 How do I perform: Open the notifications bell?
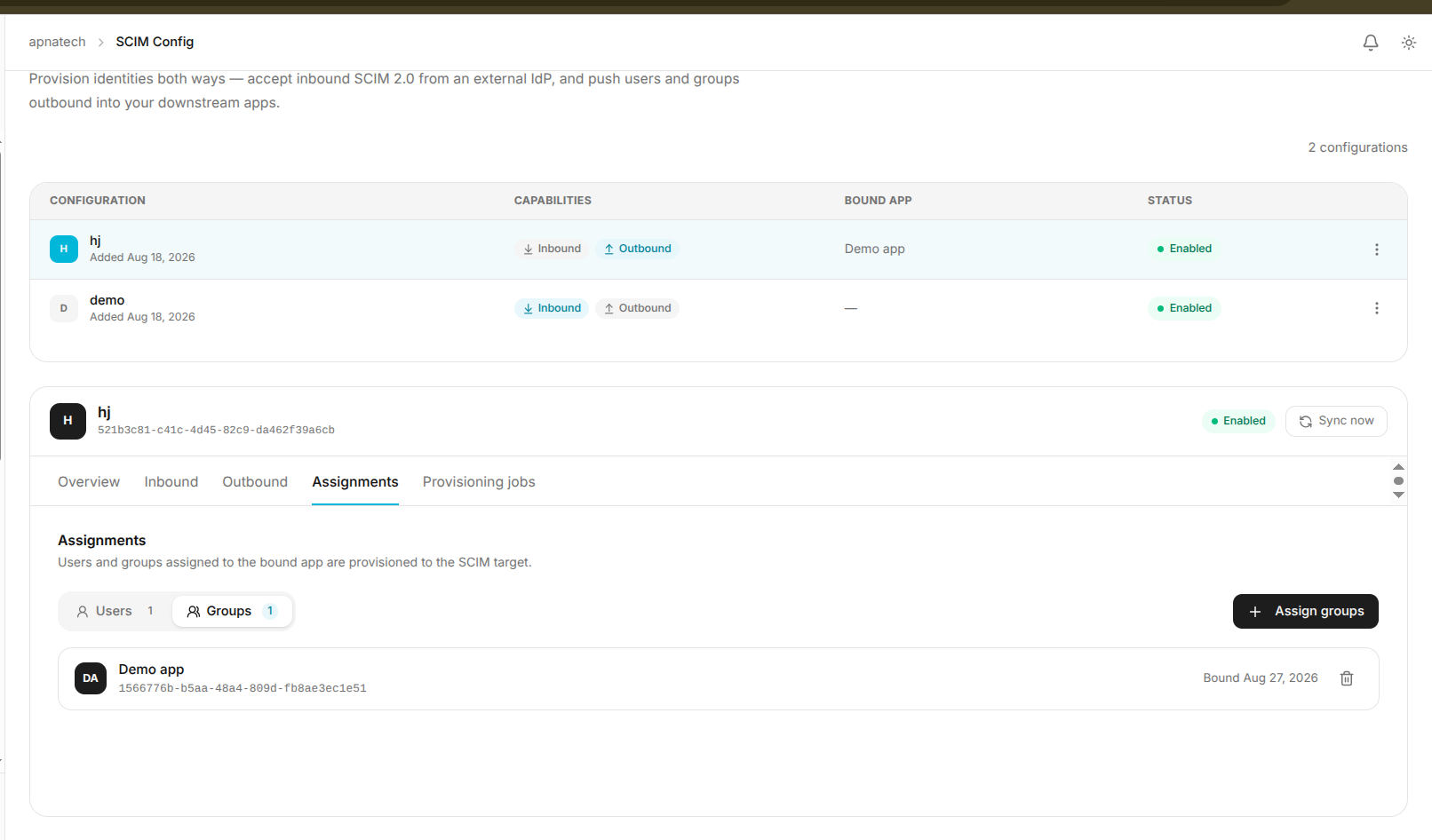[1371, 43]
